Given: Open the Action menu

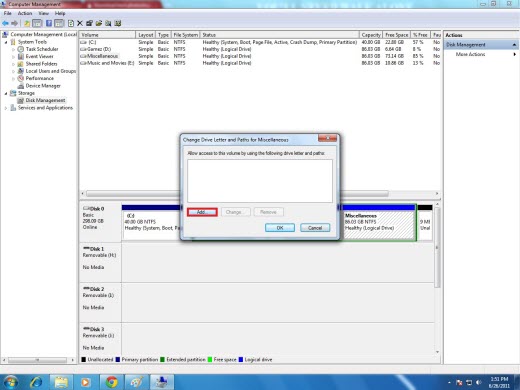Looking at the screenshot, I should click(25, 13).
